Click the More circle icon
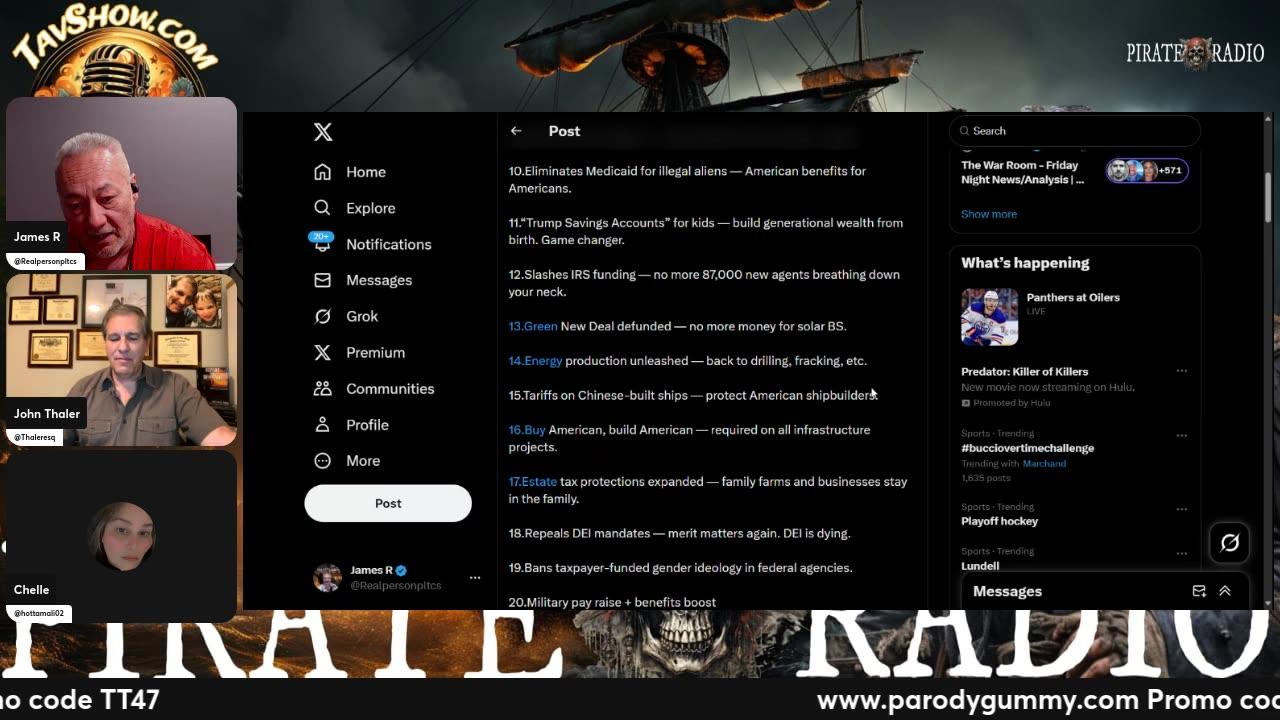Viewport: 1280px width, 720px height. [x=322, y=461]
